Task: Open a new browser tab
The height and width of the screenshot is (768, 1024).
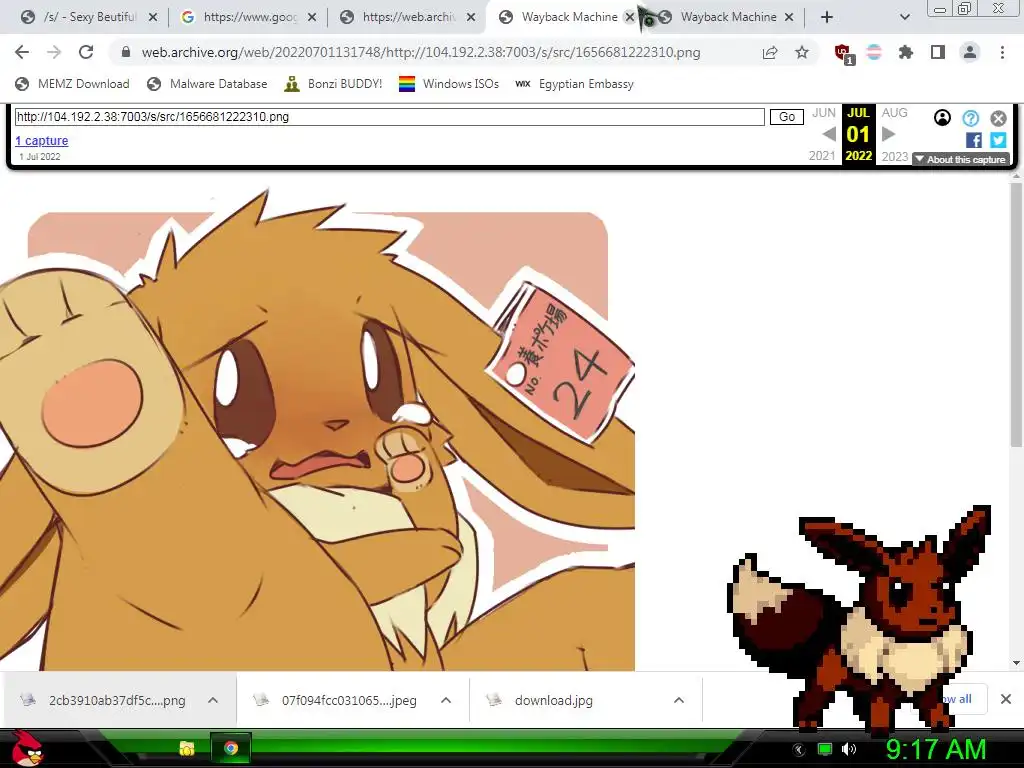Action: coord(827,18)
